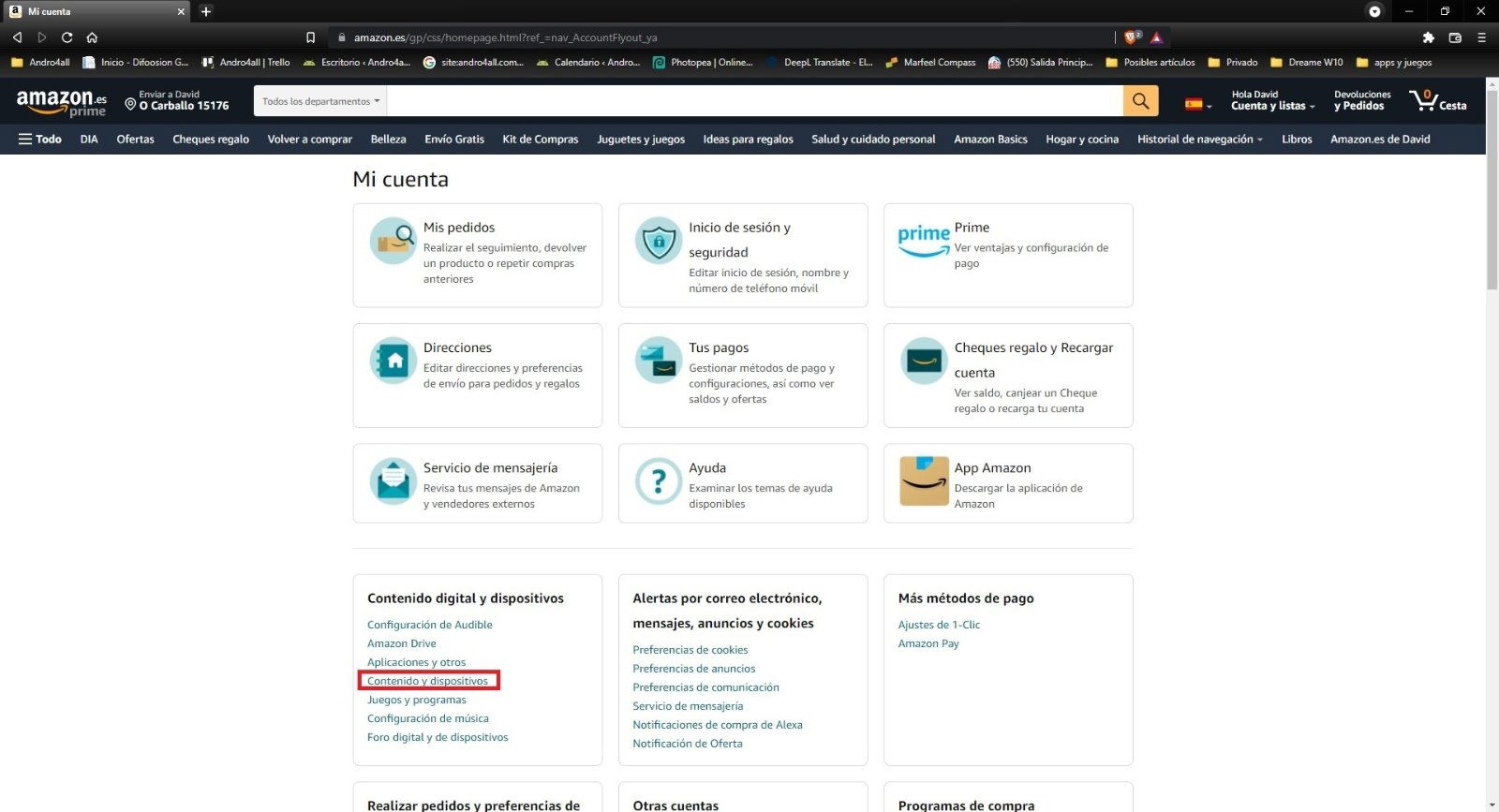Open Devoluciones y Pedidos

(x=1361, y=100)
